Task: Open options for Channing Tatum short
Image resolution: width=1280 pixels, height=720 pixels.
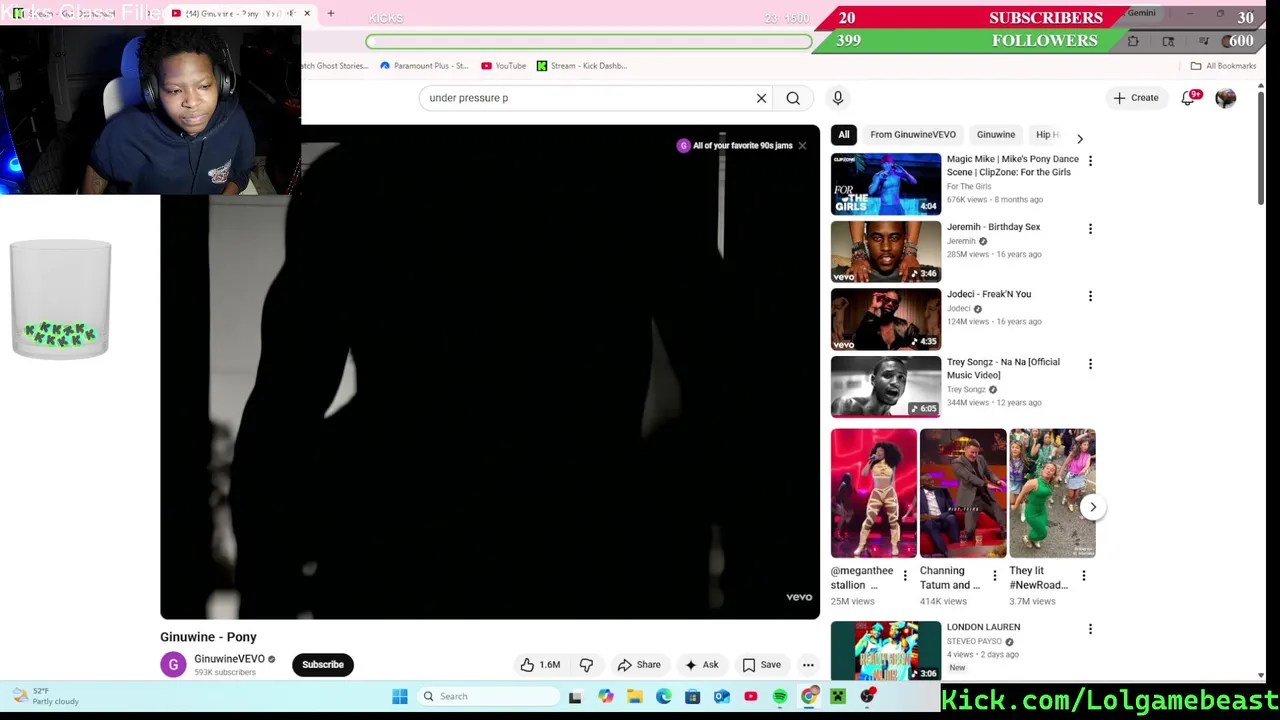Action: click(x=994, y=576)
